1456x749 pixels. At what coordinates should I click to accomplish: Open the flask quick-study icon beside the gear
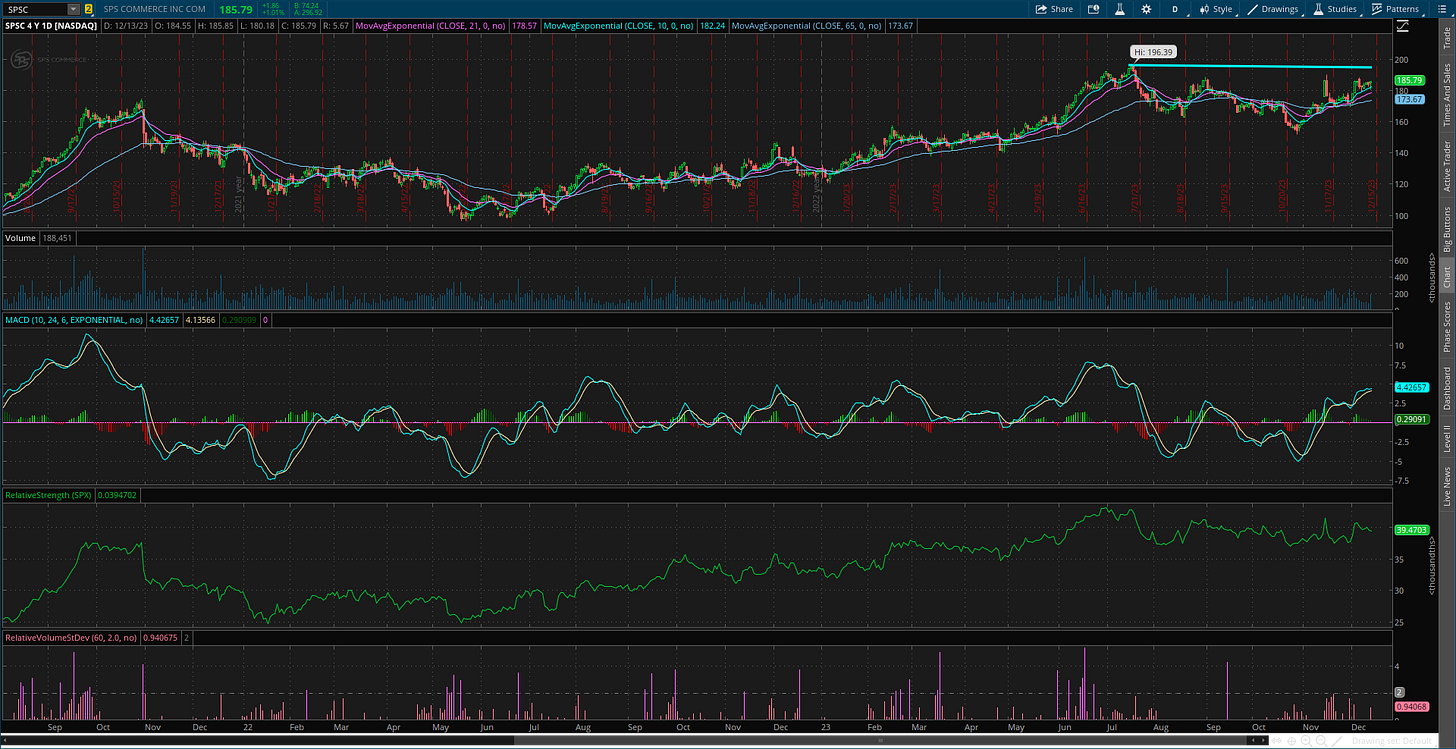pyautogui.click(x=1120, y=9)
